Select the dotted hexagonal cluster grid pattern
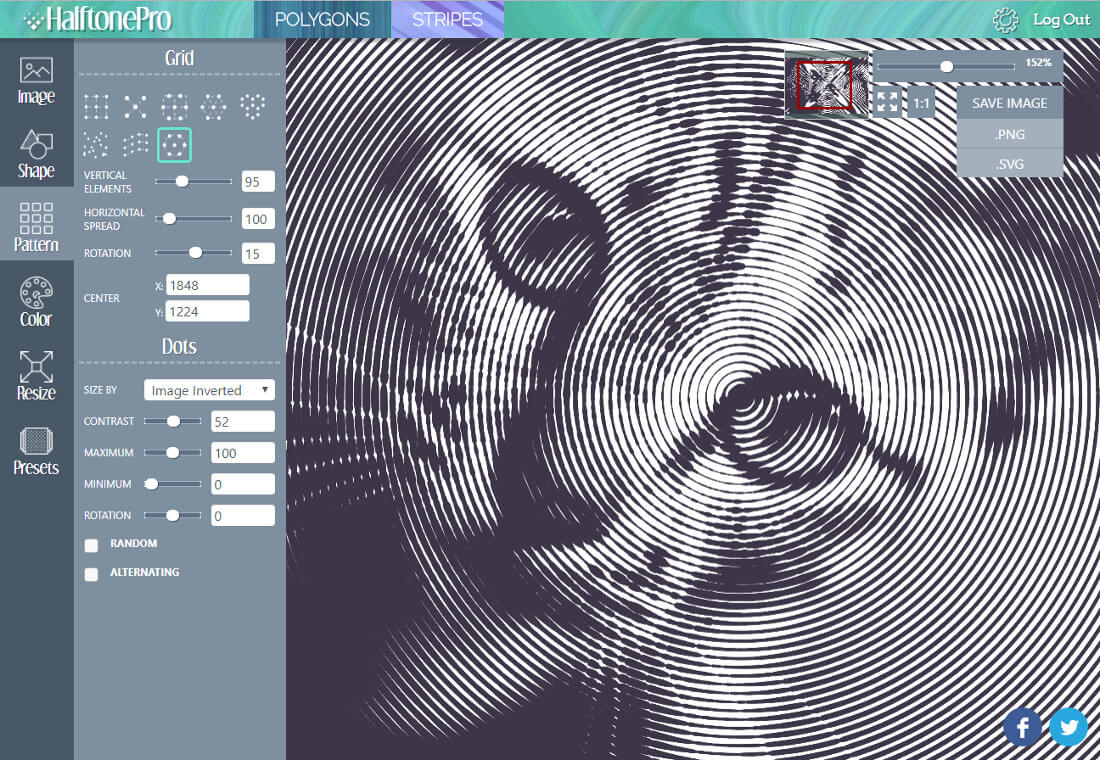The width and height of the screenshot is (1100, 760). 253,107
